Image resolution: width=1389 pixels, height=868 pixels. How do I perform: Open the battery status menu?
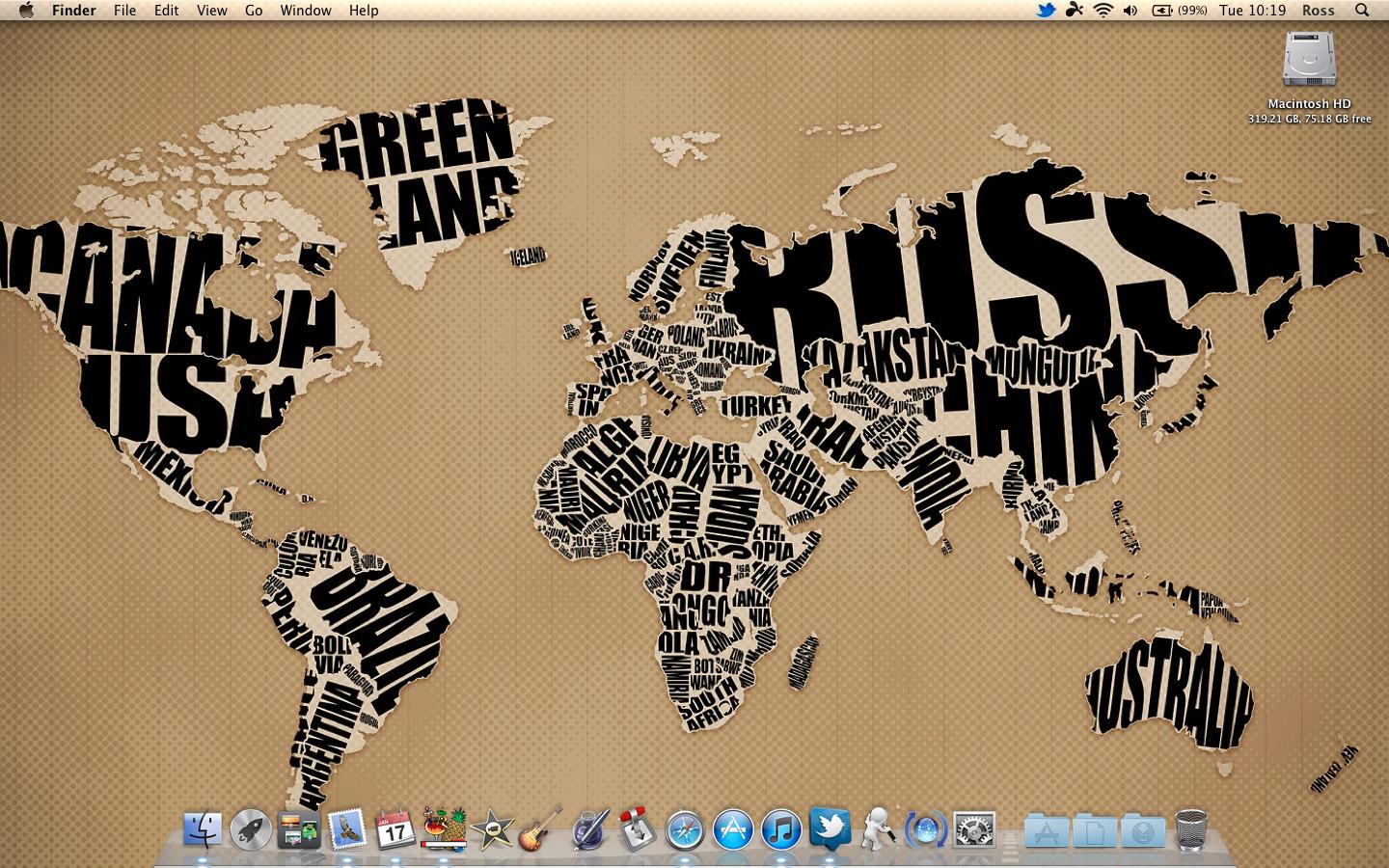pyautogui.click(x=1180, y=11)
